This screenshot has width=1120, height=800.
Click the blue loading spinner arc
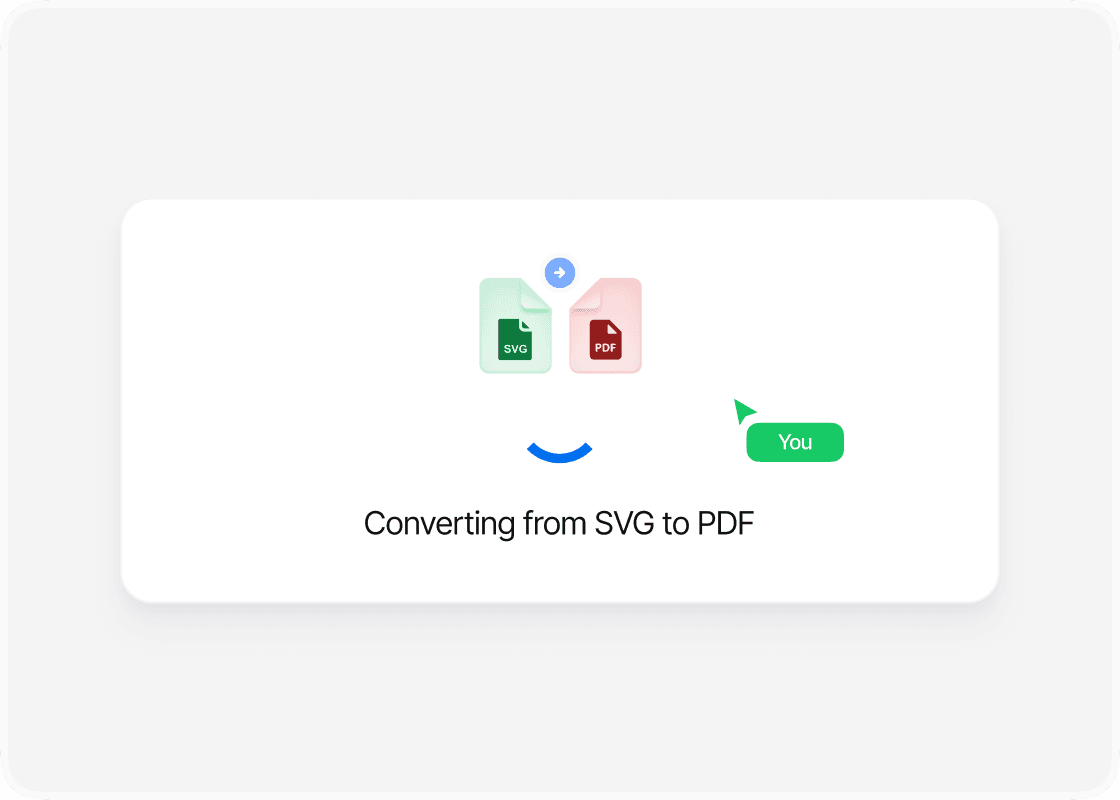pos(559,452)
